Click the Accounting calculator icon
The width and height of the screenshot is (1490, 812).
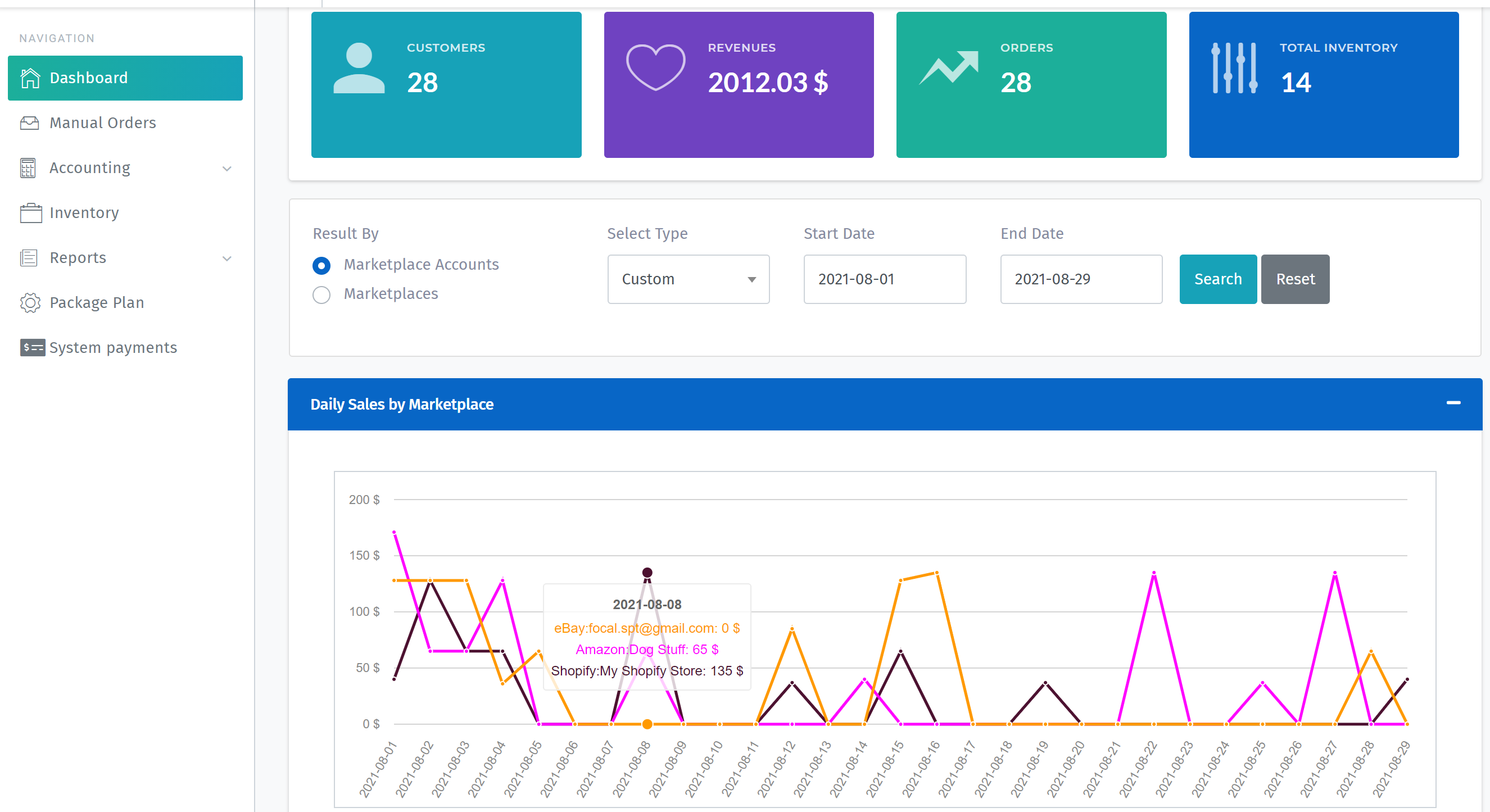point(28,167)
